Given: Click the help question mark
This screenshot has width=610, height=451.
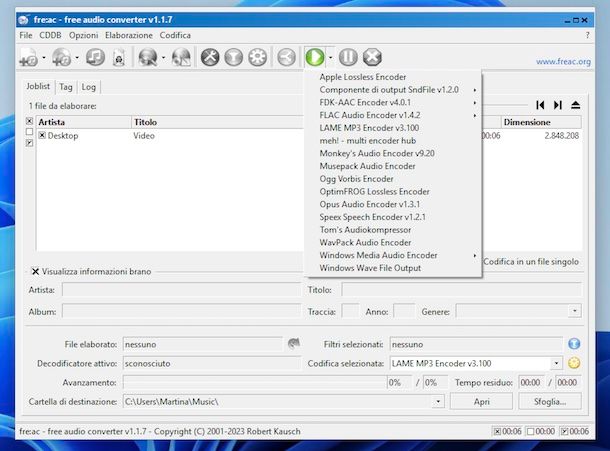Looking at the screenshot, I should (x=587, y=35).
